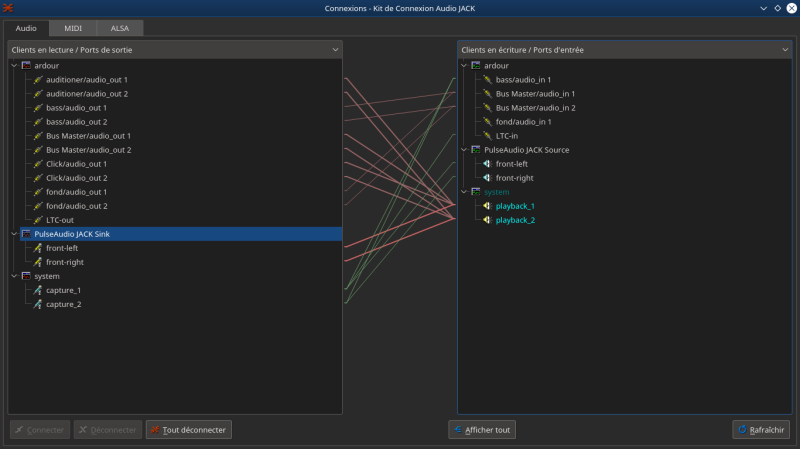Click the Sink front-right port icon in output list
This screenshot has height=449, width=800.
[x=38, y=262]
